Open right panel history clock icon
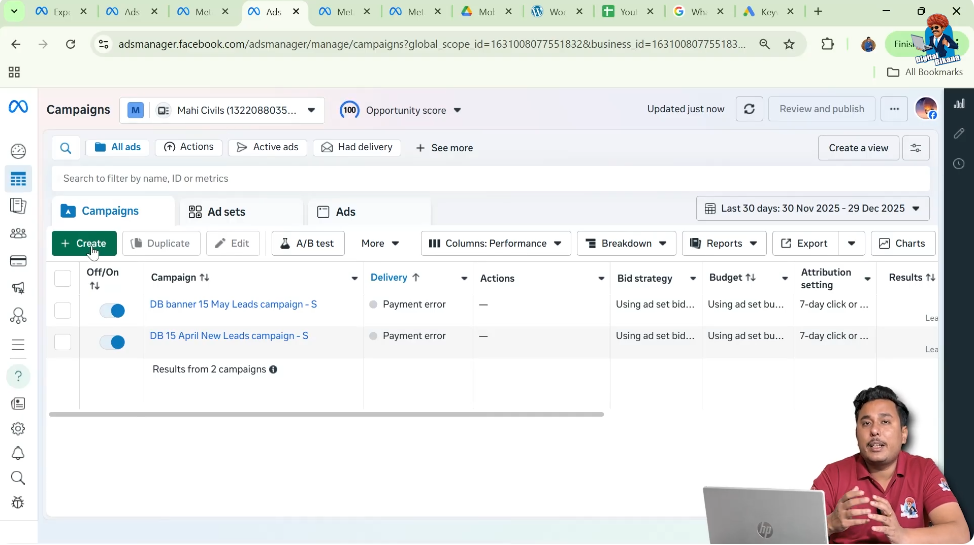This screenshot has width=974, height=545. 959,163
